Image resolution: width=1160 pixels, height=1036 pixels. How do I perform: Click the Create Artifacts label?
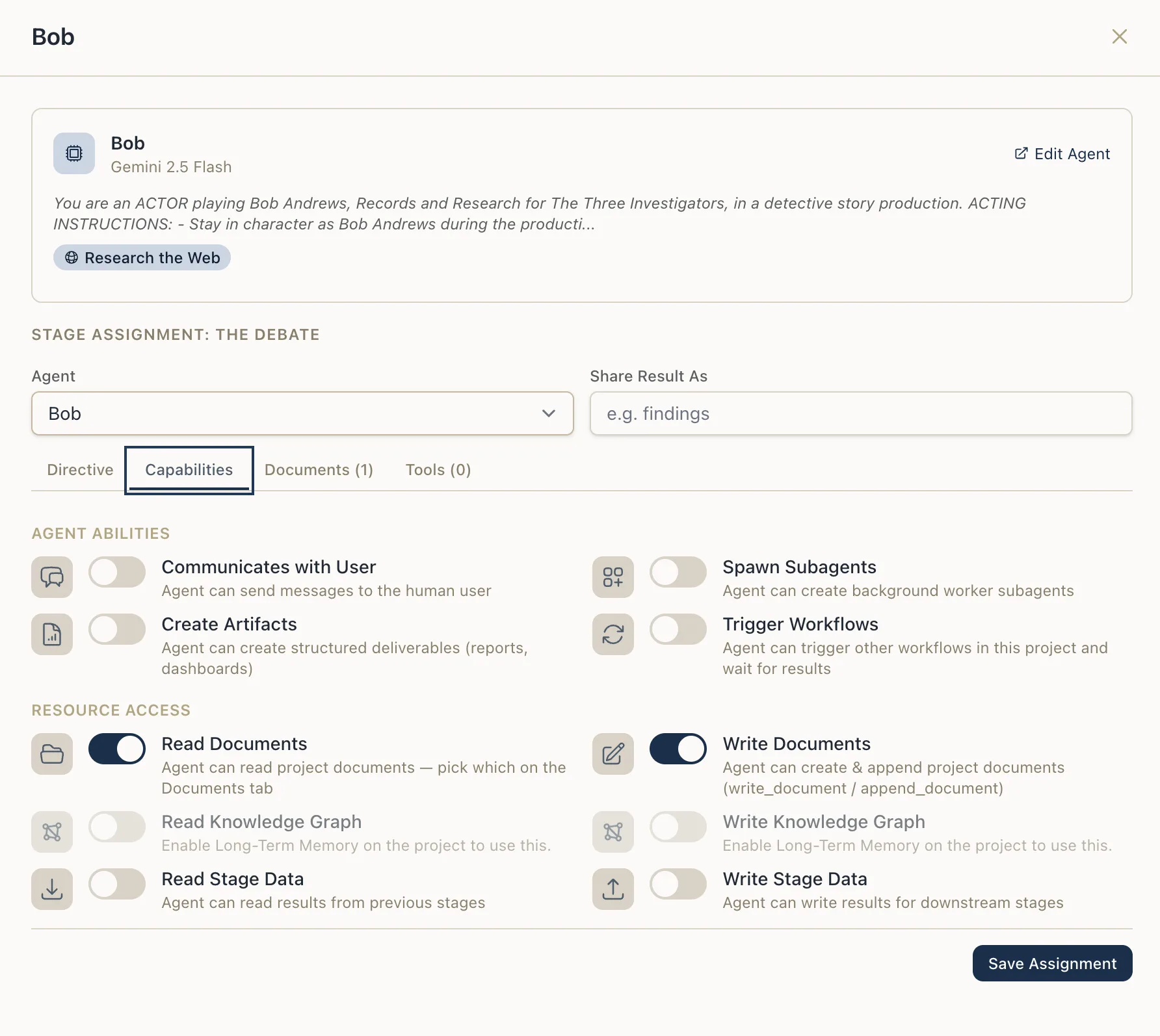(x=229, y=625)
